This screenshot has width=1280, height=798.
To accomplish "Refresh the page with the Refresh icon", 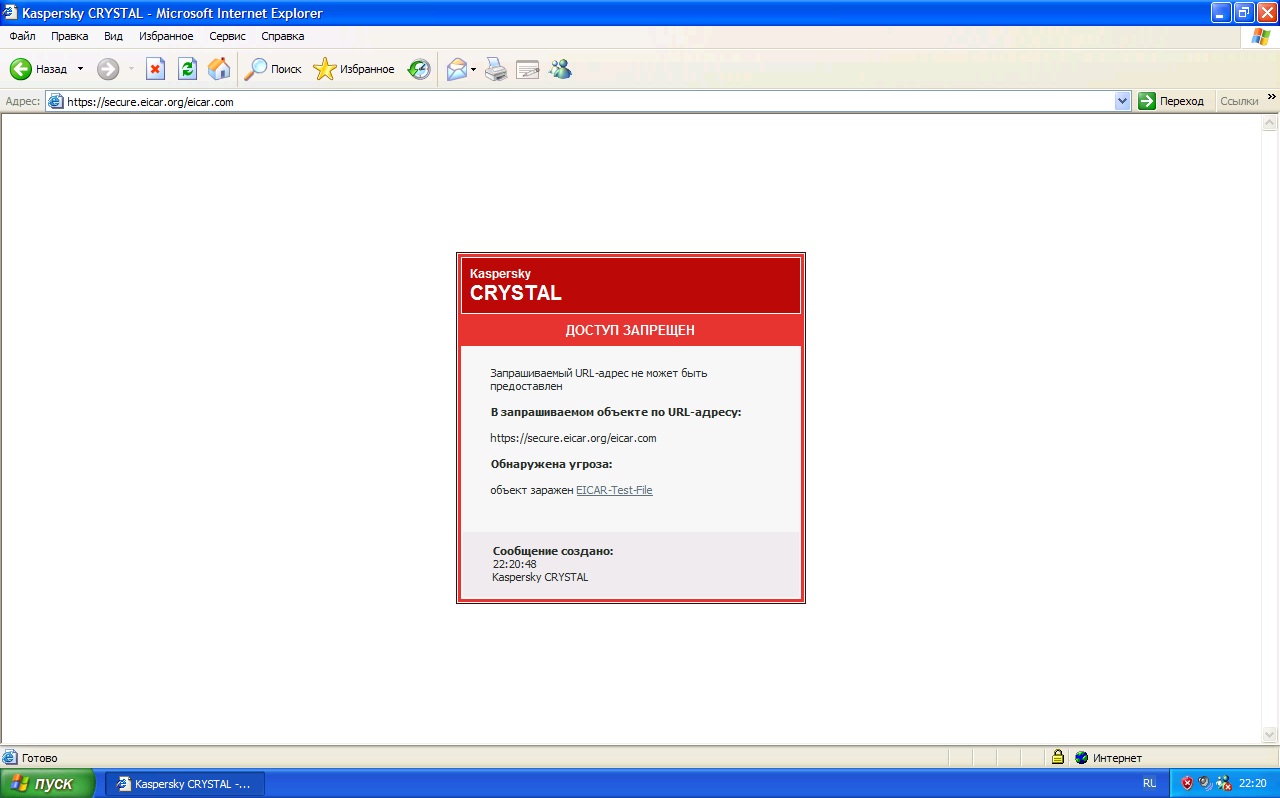I will pyautogui.click(x=187, y=69).
